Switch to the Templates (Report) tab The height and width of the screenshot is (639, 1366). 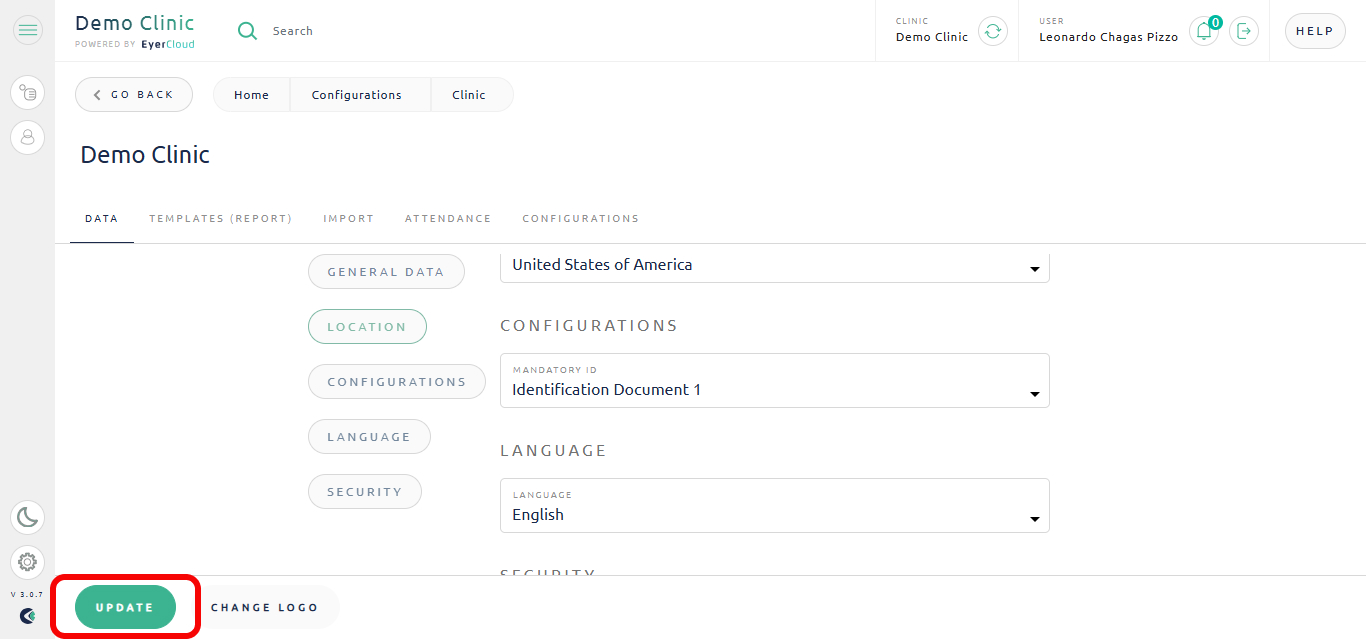pos(221,219)
